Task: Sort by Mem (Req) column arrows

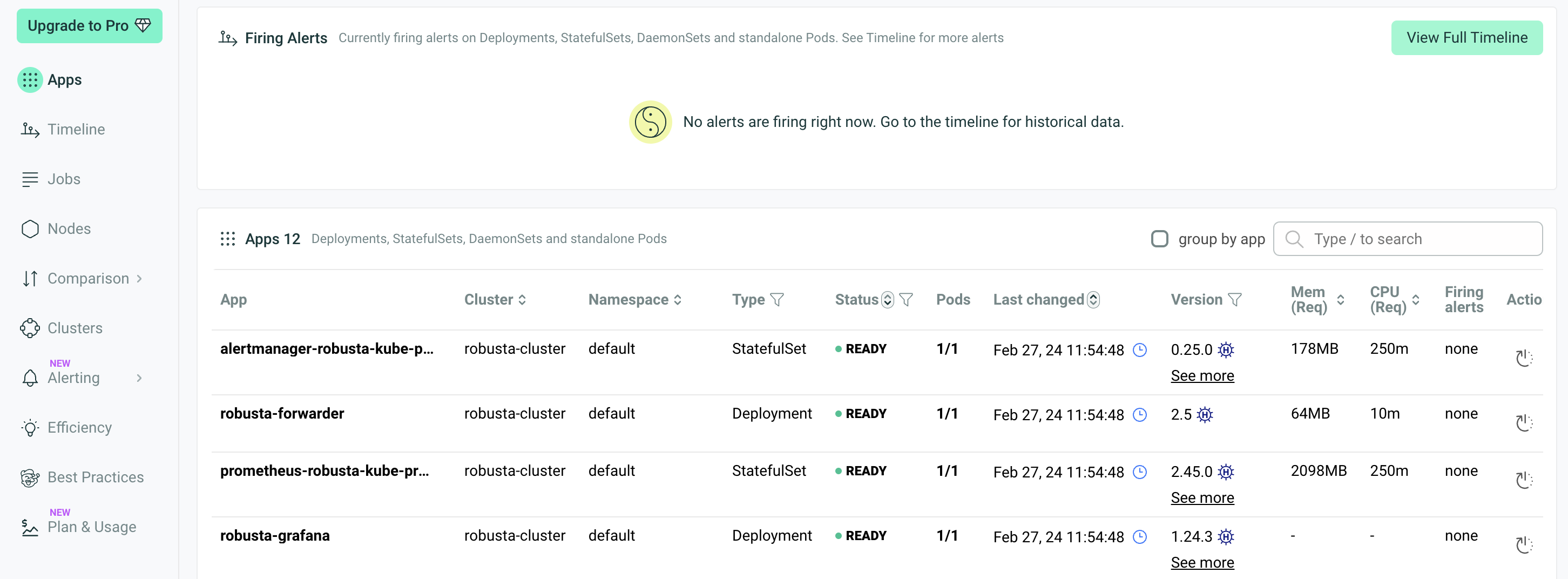Action: pos(1340,300)
